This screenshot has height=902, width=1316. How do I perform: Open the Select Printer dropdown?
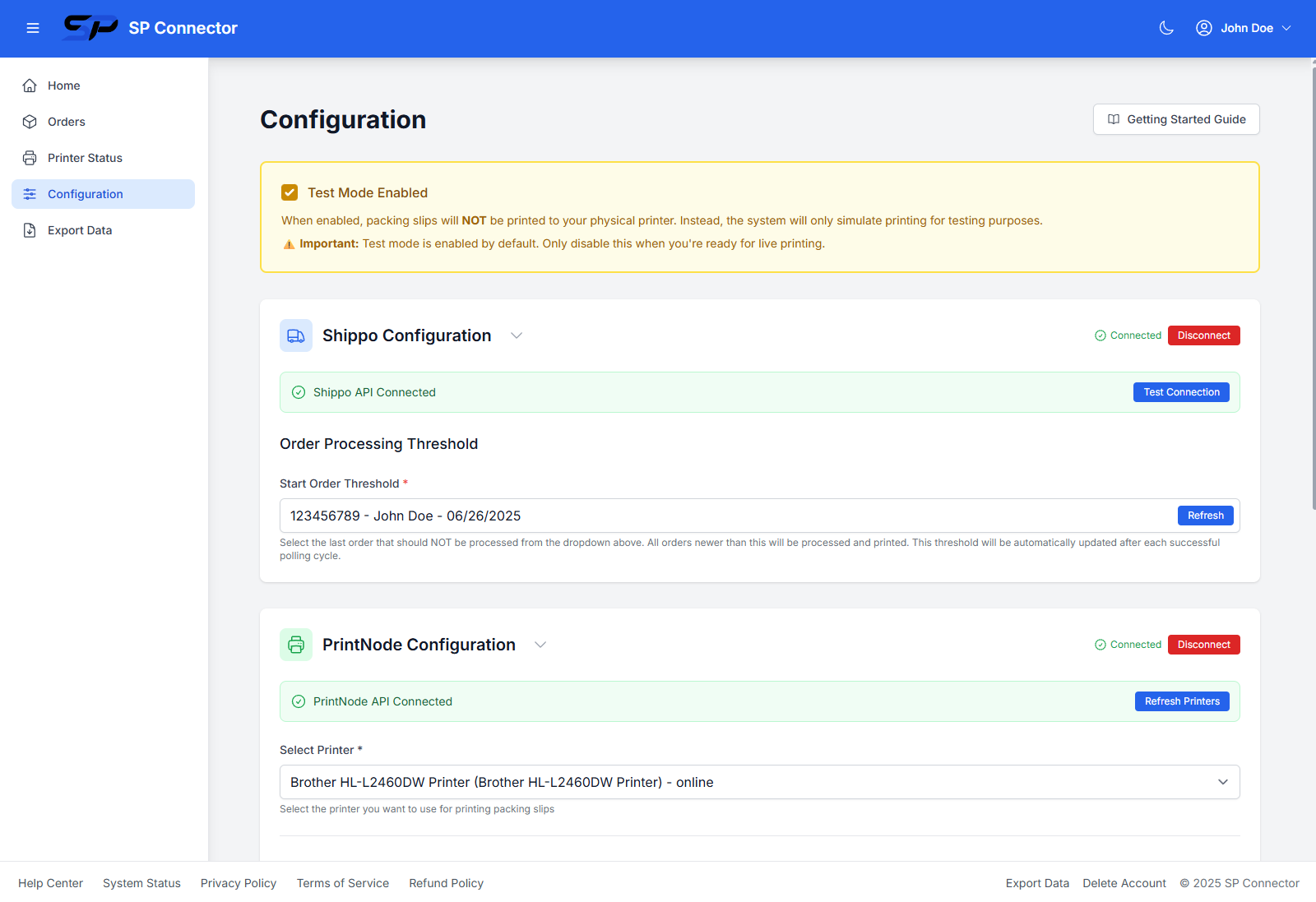[757, 782]
